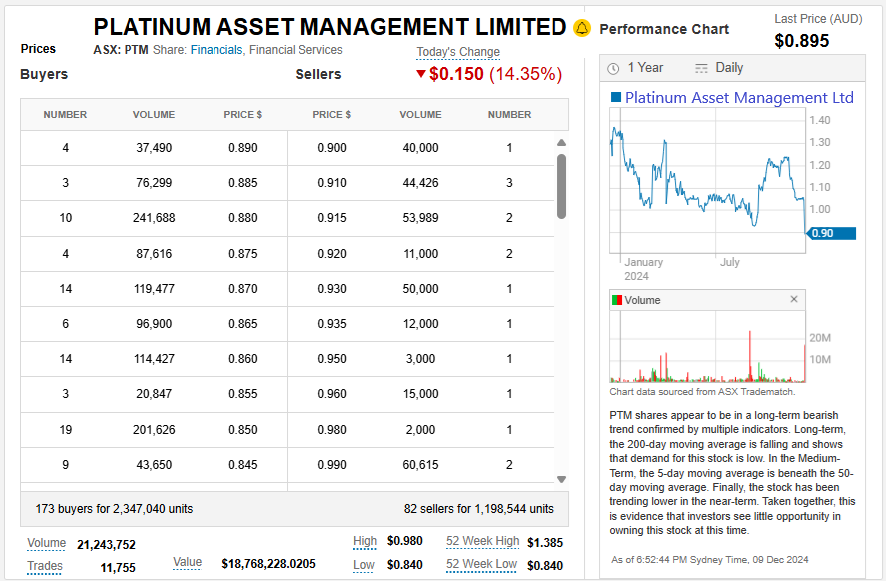Click the red-green Volume indicator icon

click(x=617, y=300)
